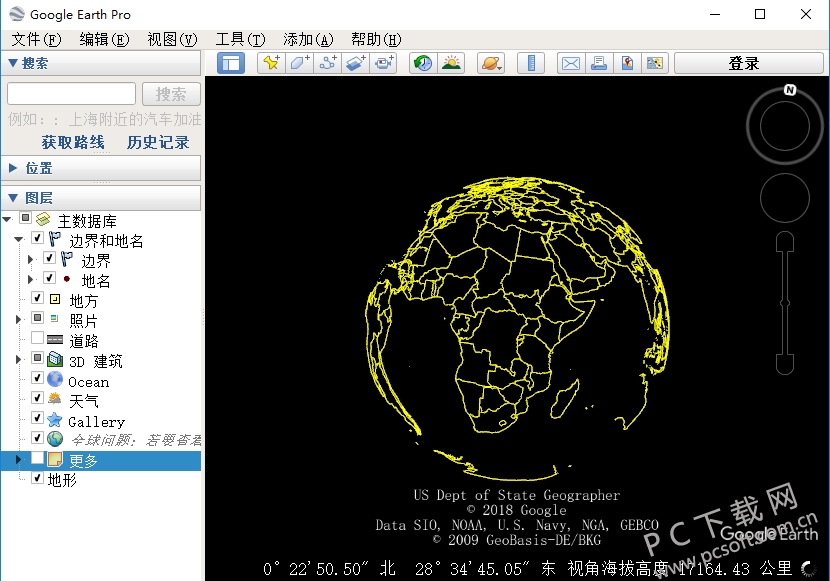This screenshot has height=581, width=830.
Task: Click the Record a Tour camera icon
Action: point(384,63)
